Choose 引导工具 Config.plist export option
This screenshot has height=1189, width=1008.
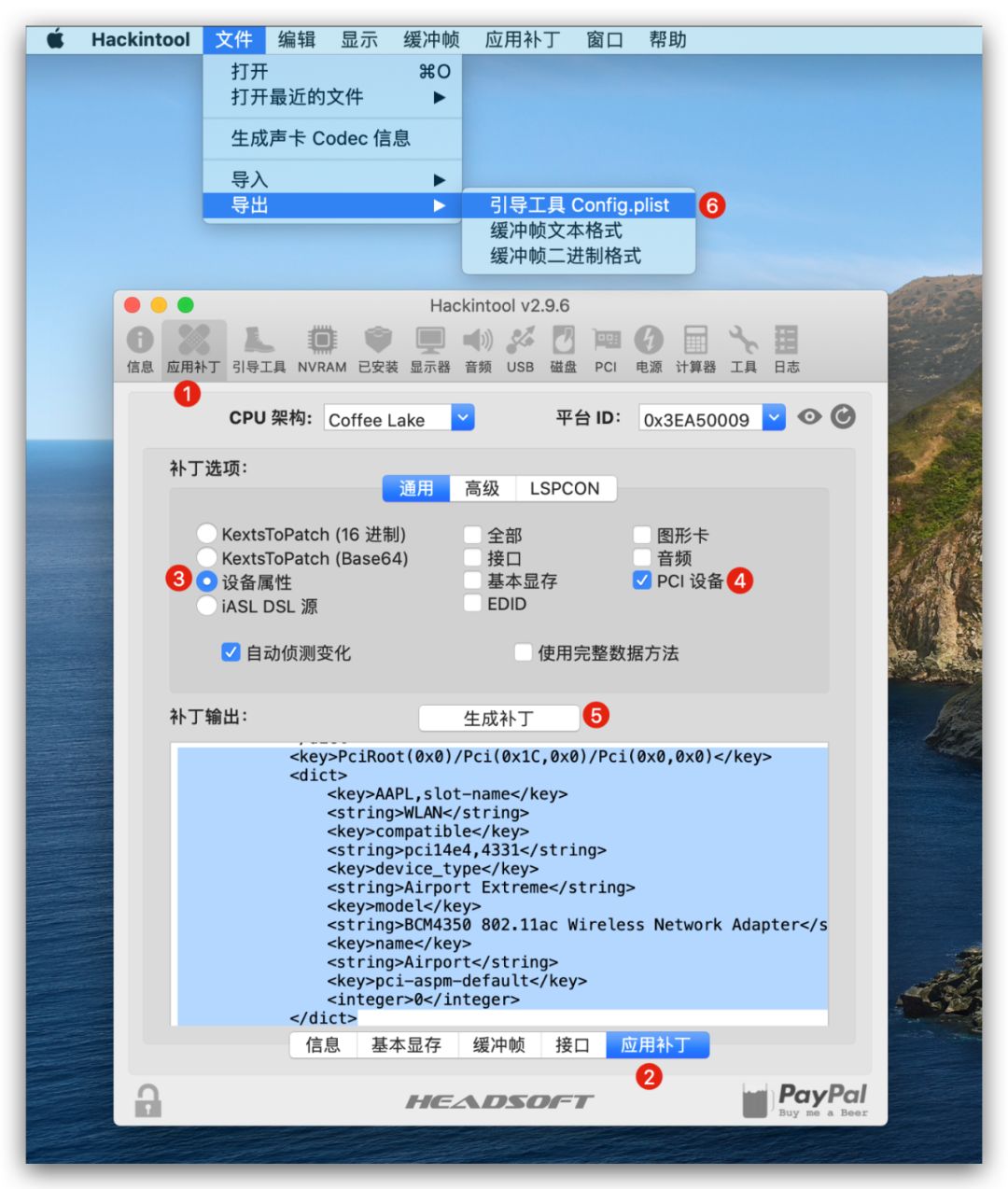[x=580, y=205]
